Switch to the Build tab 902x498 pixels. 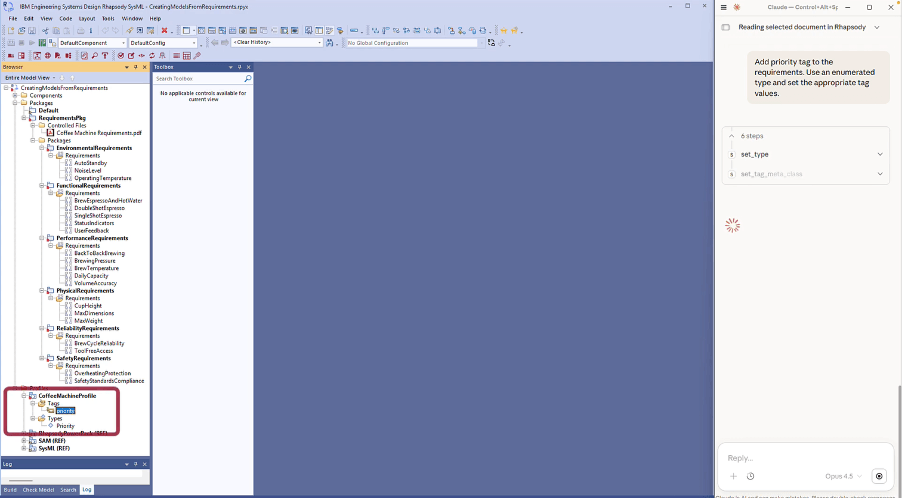(x=10, y=490)
